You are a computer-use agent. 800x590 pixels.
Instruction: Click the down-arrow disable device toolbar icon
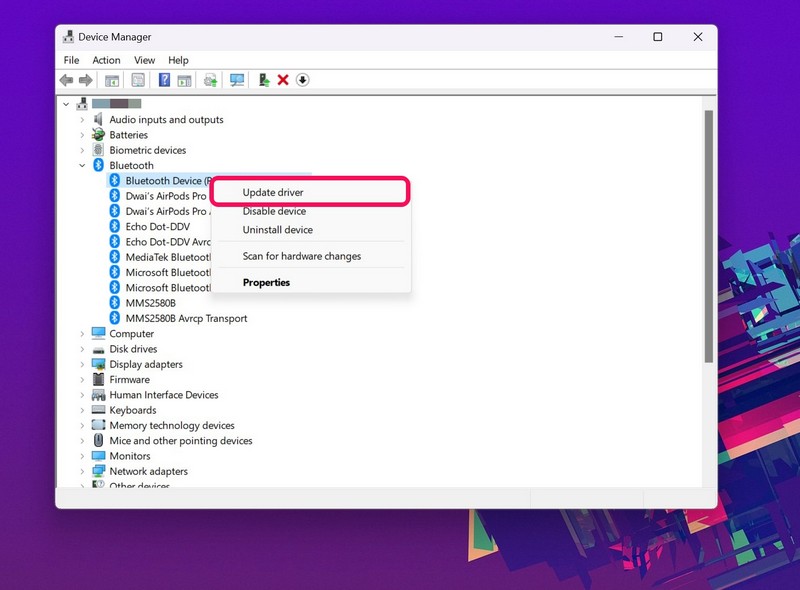303,80
